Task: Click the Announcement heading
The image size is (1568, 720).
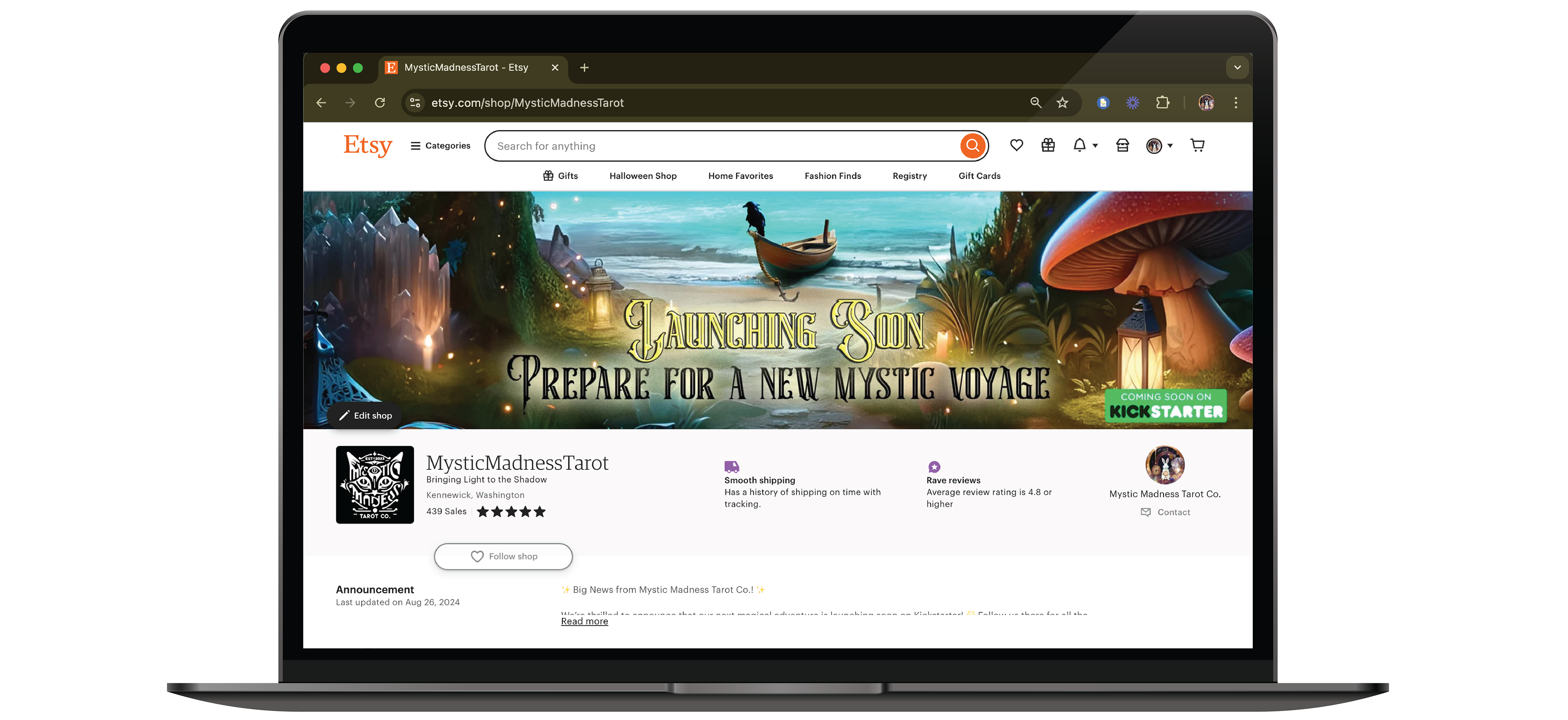Action: 375,590
